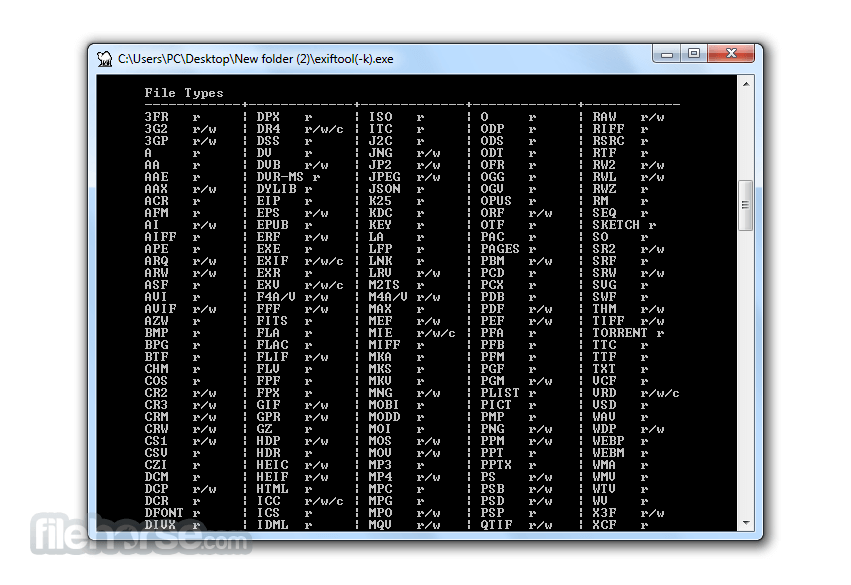Viewport: 851px width, 585px height.
Task: Click the 'HTML' file type entry
Action: 272,488
